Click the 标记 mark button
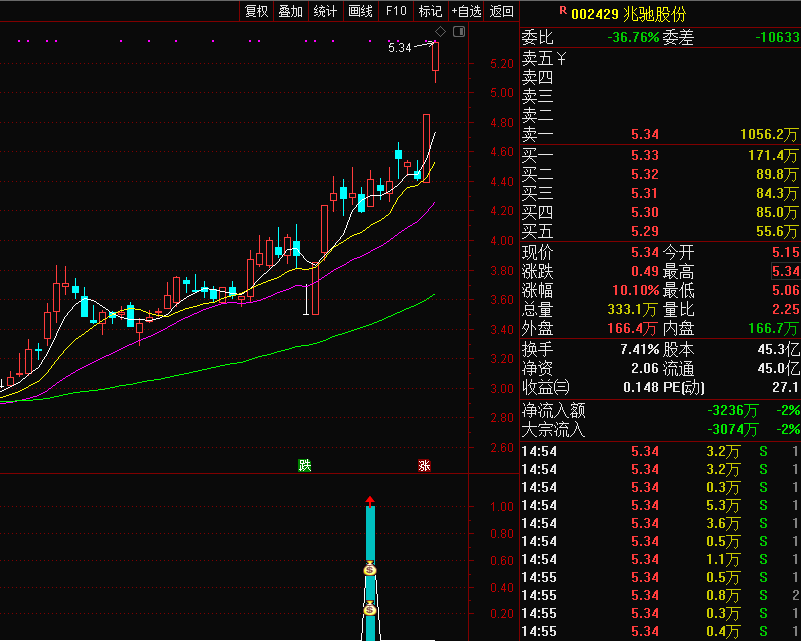Screen dimensions: 801x641 coord(430,11)
